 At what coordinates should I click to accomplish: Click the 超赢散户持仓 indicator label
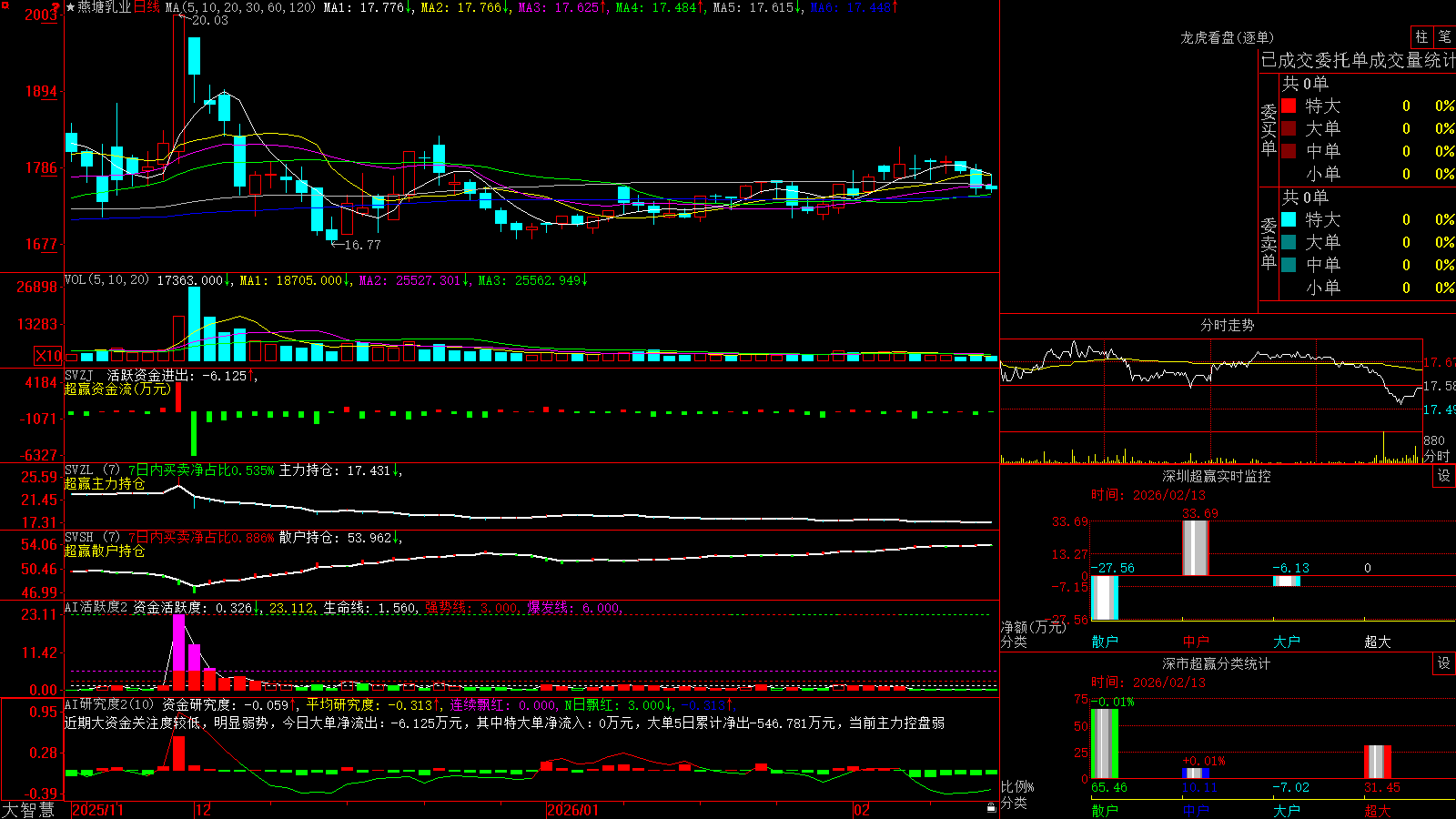pyautogui.click(x=105, y=551)
